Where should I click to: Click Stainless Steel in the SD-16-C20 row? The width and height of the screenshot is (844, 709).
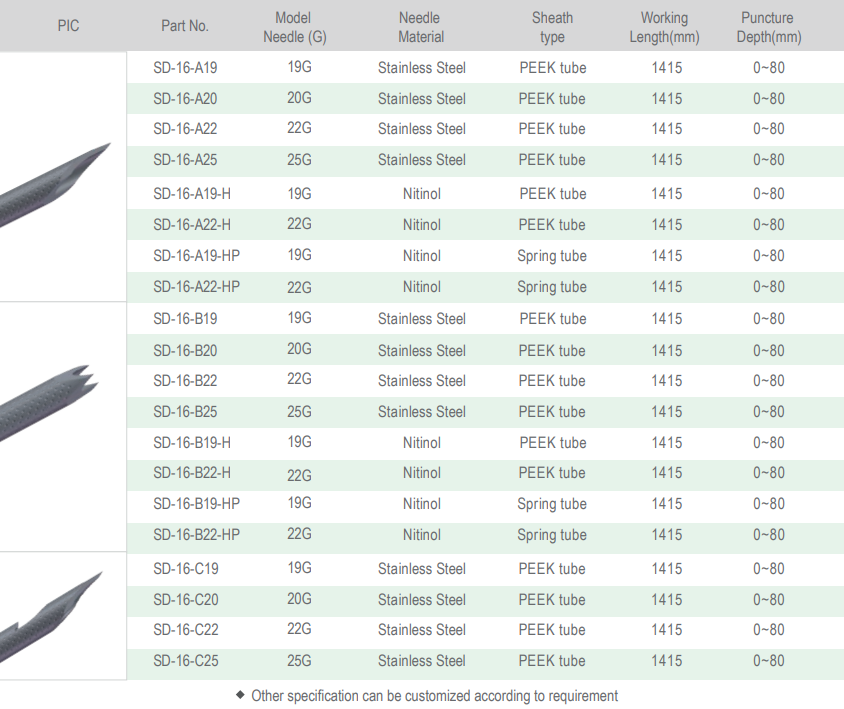421,600
